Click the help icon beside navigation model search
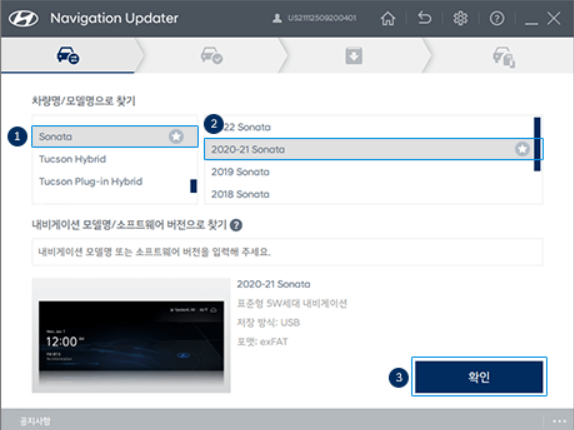The height and width of the screenshot is (430, 574). (x=236, y=225)
